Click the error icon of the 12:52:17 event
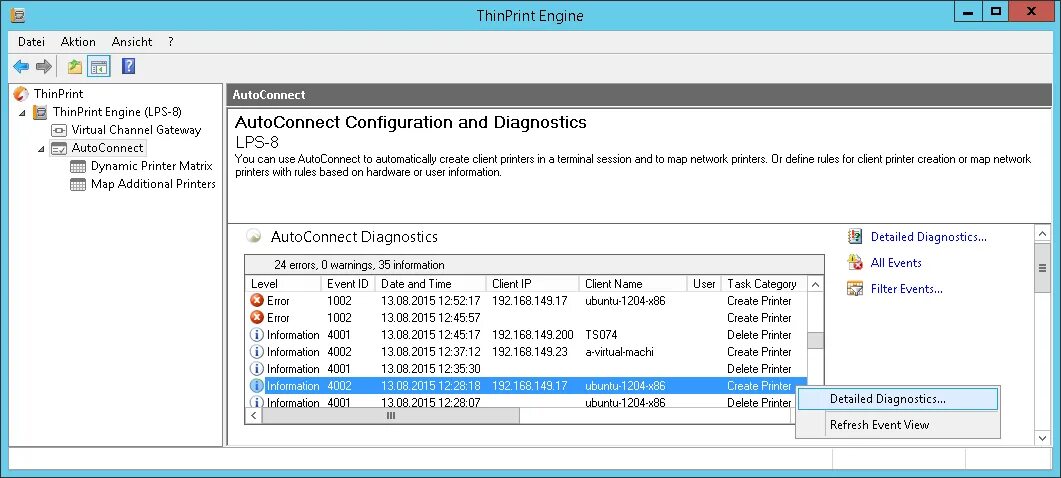1061x478 pixels. (257, 300)
